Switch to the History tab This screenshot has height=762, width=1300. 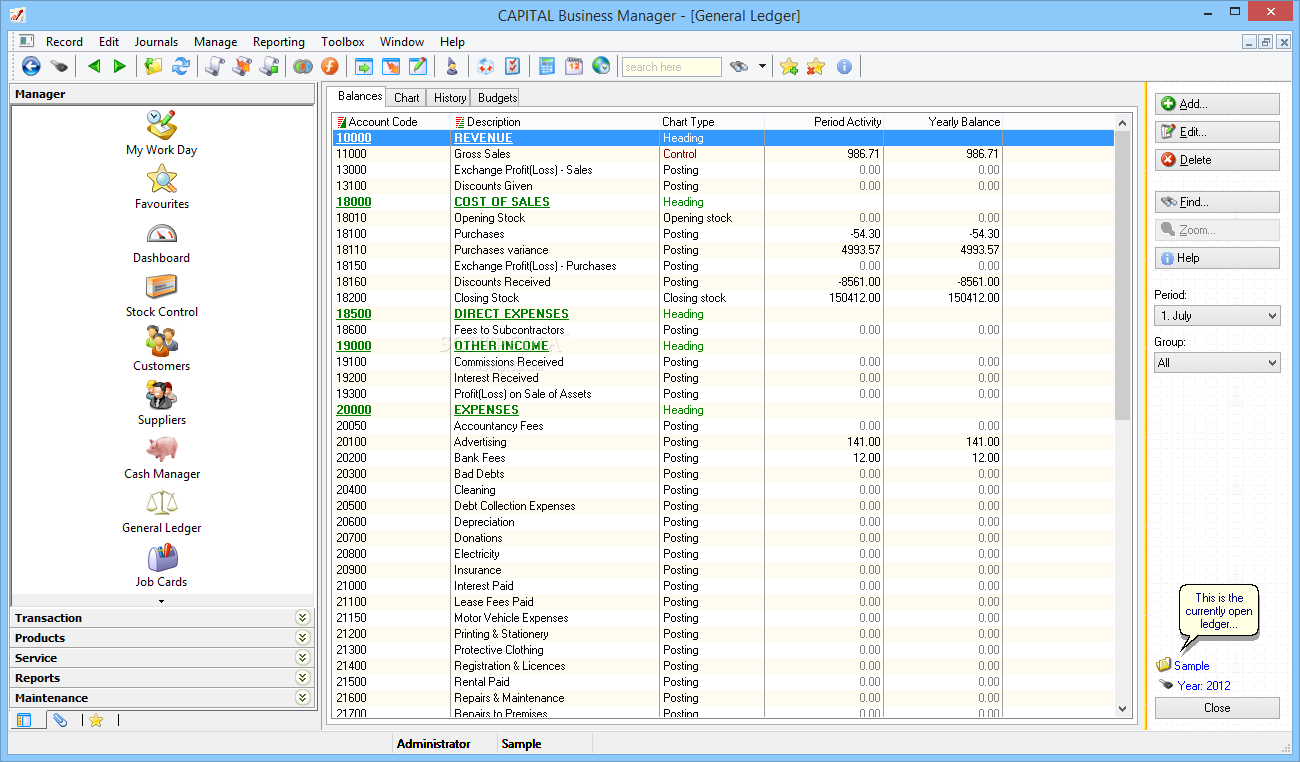pos(450,98)
